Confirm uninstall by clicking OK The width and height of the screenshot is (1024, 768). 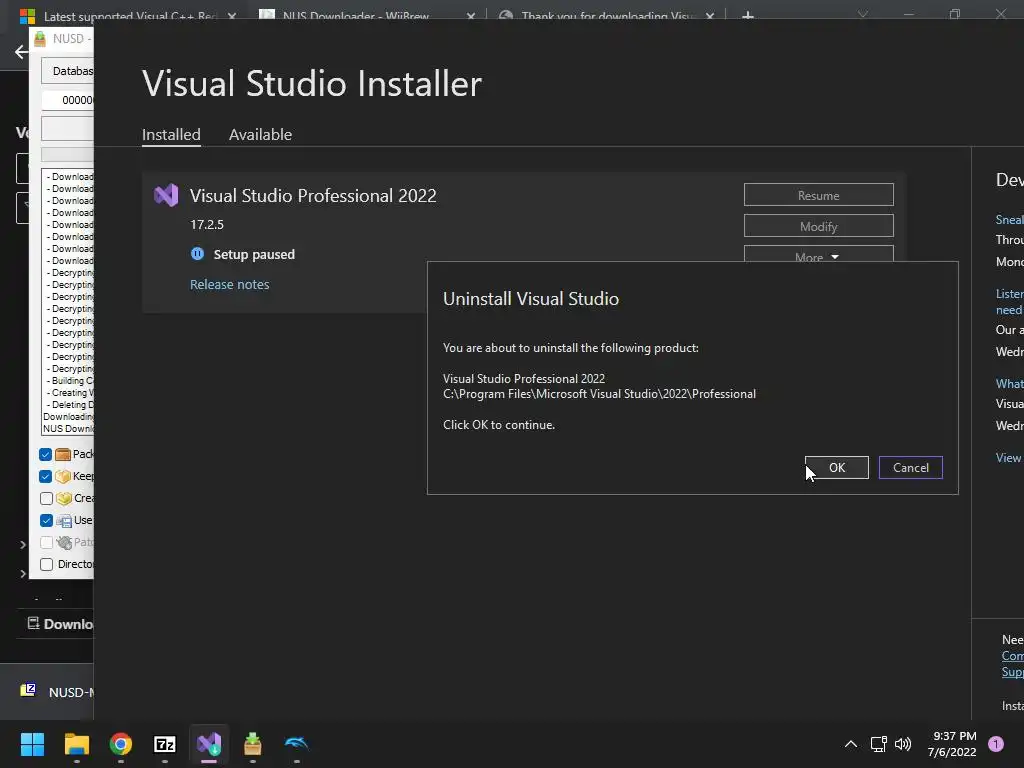point(837,468)
